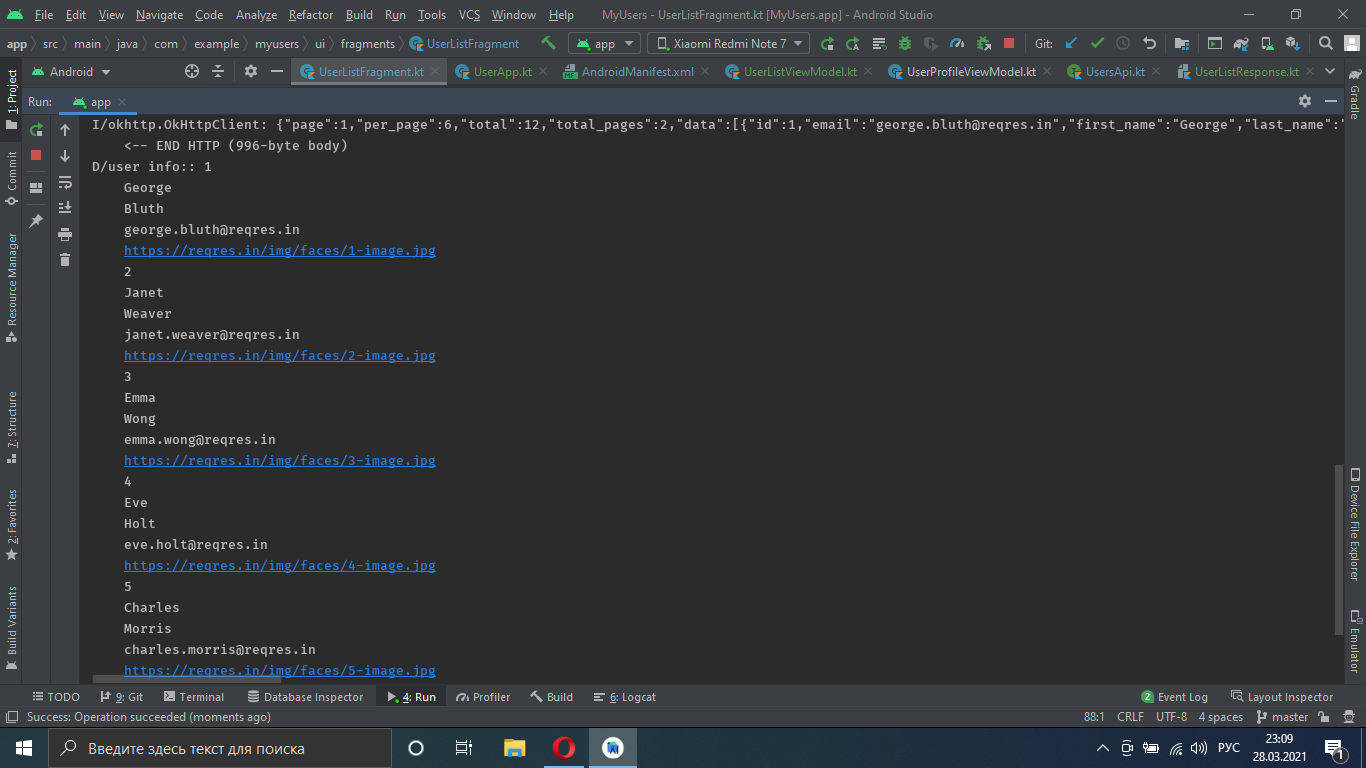
Task: Toggle soft-wrap in console
Action: 65,182
